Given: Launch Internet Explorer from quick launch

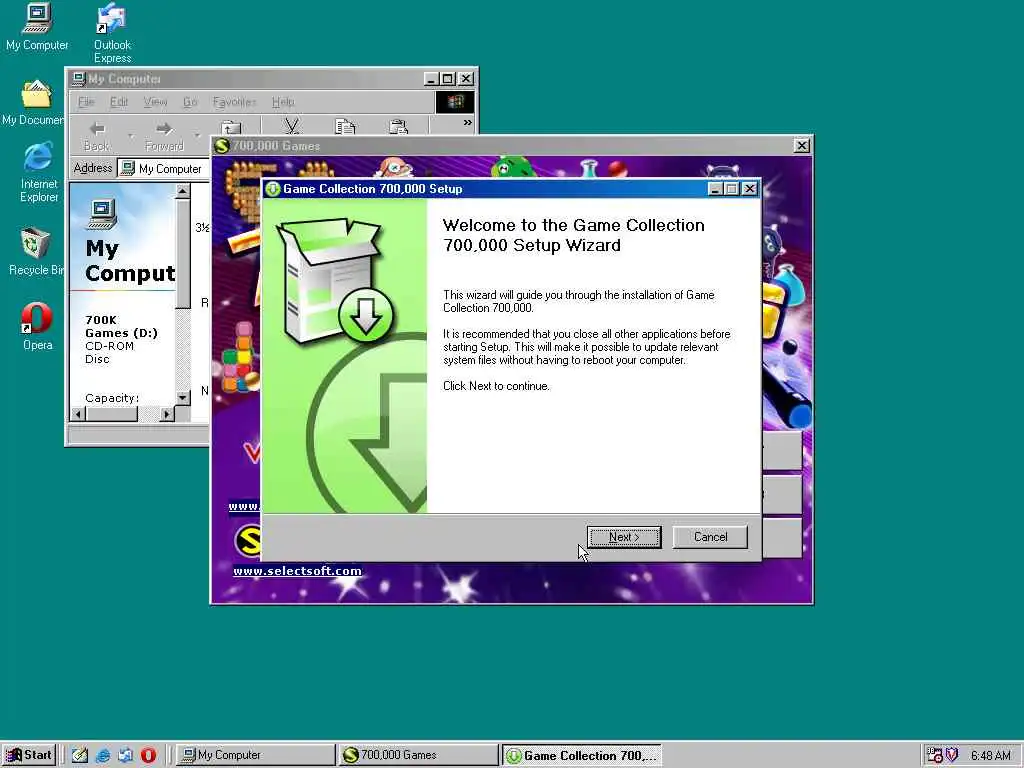Looking at the screenshot, I should tap(103, 755).
